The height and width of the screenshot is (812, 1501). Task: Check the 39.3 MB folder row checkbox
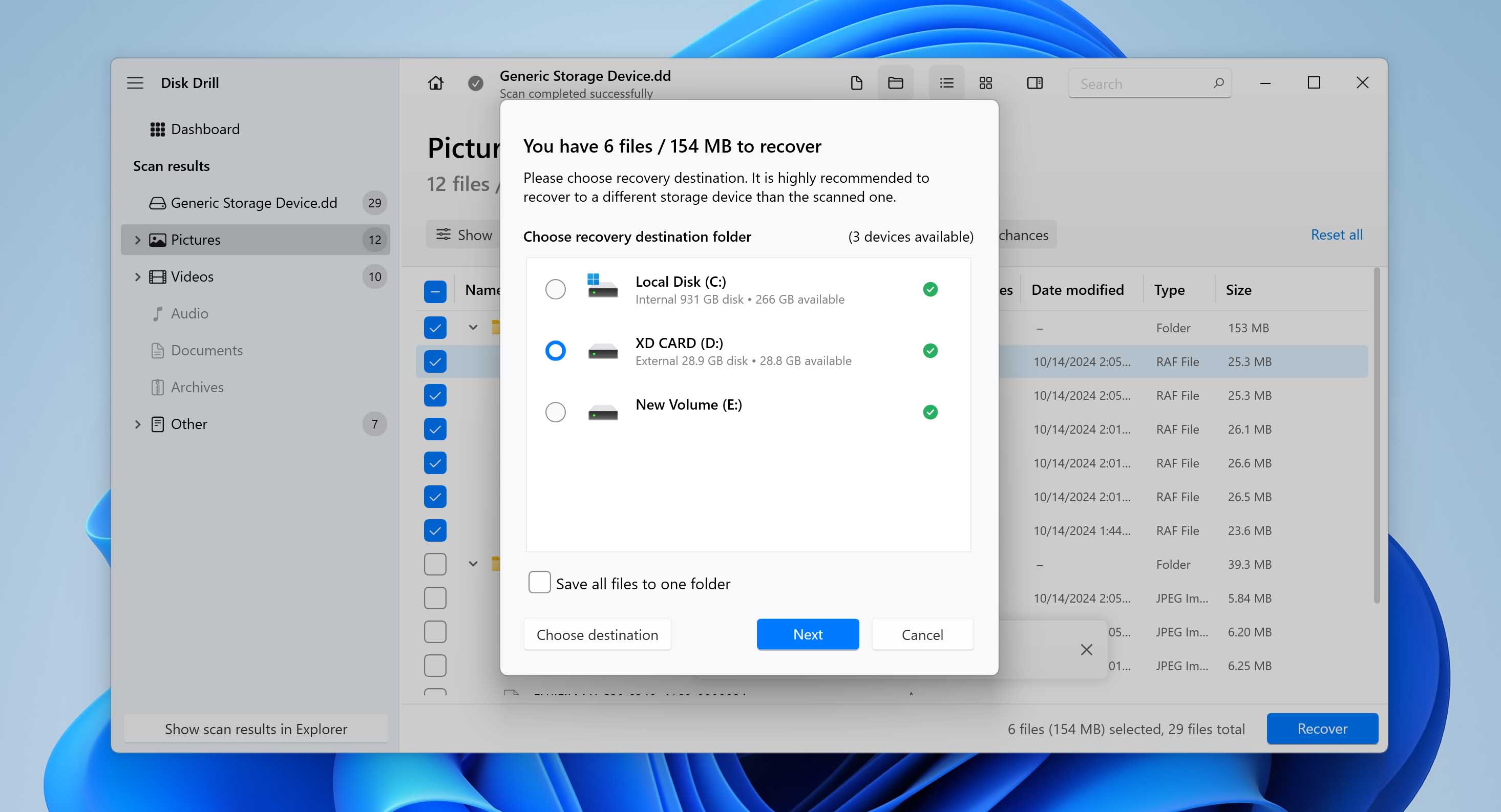pyautogui.click(x=435, y=564)
